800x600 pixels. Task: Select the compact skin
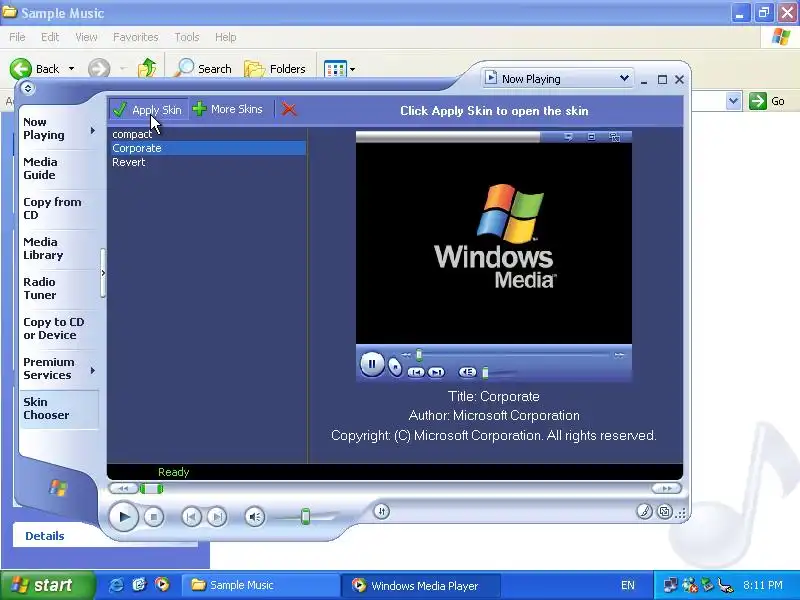(132, 134)
